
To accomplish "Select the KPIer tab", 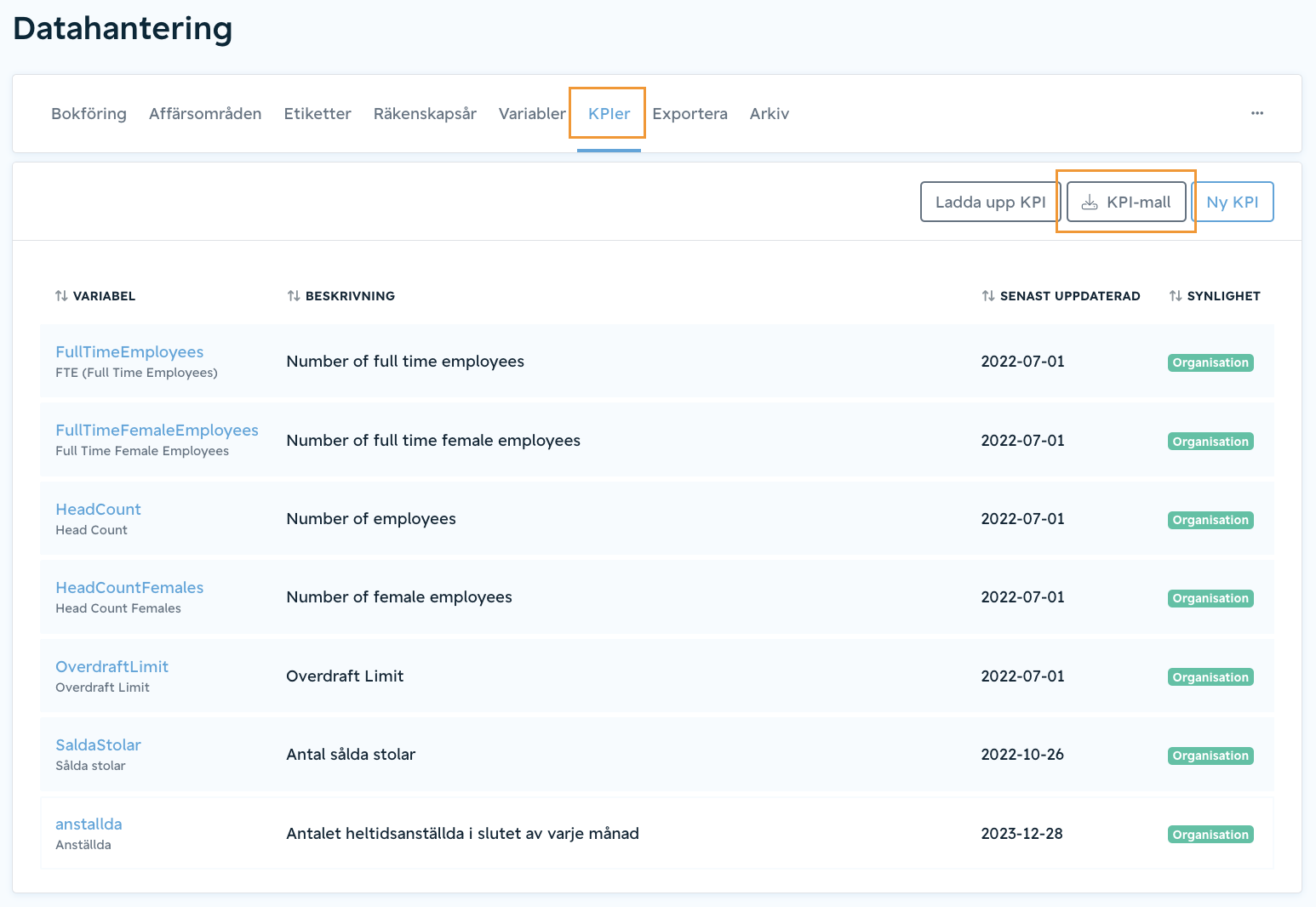I will pos(609,114).
